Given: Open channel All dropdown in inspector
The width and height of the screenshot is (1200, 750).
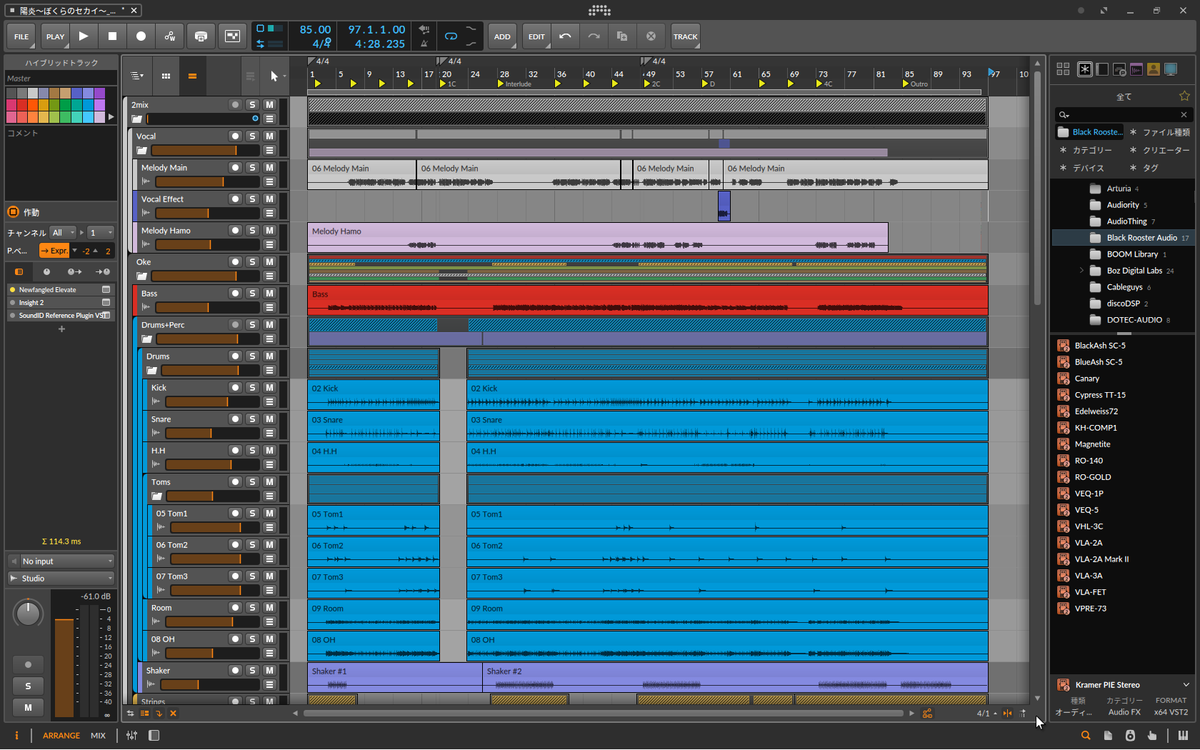Looking at the screenshot, I should pyautogui.click(x=64, y=232).
